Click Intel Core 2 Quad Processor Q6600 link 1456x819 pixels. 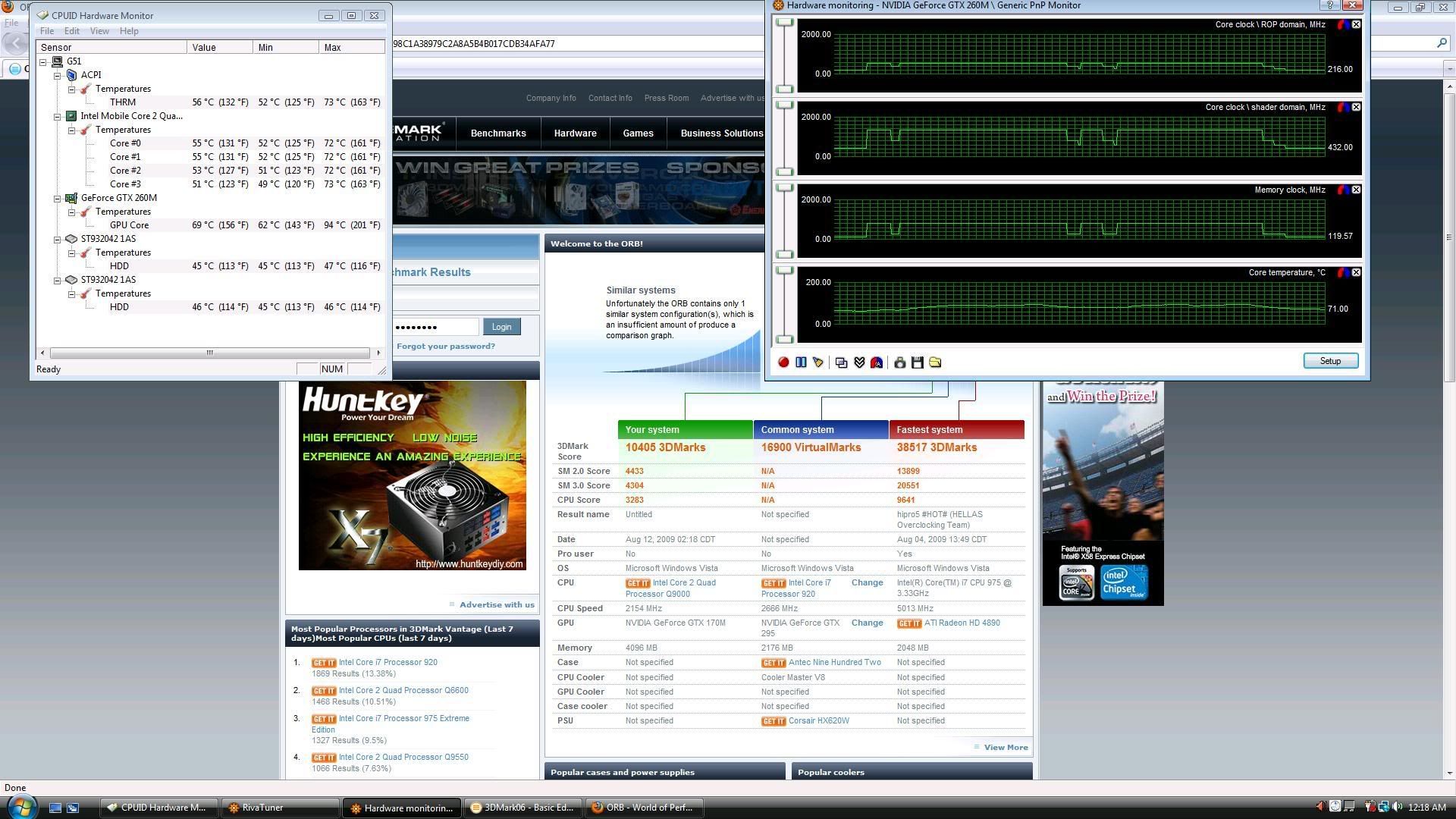point(403,691)
